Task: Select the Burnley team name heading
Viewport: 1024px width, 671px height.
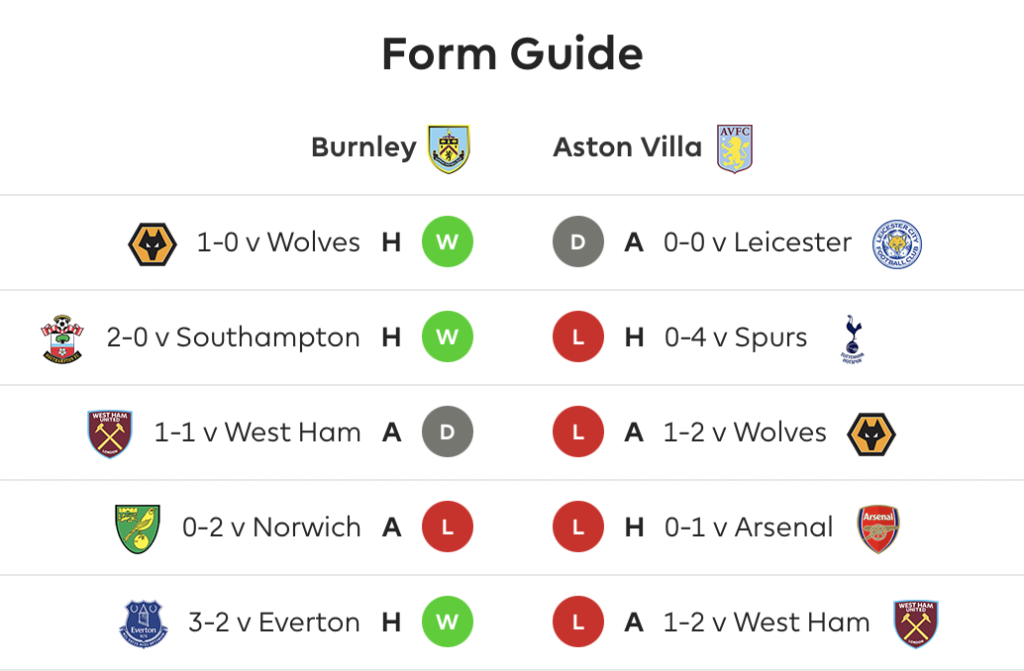Action: tap(364, 148)
